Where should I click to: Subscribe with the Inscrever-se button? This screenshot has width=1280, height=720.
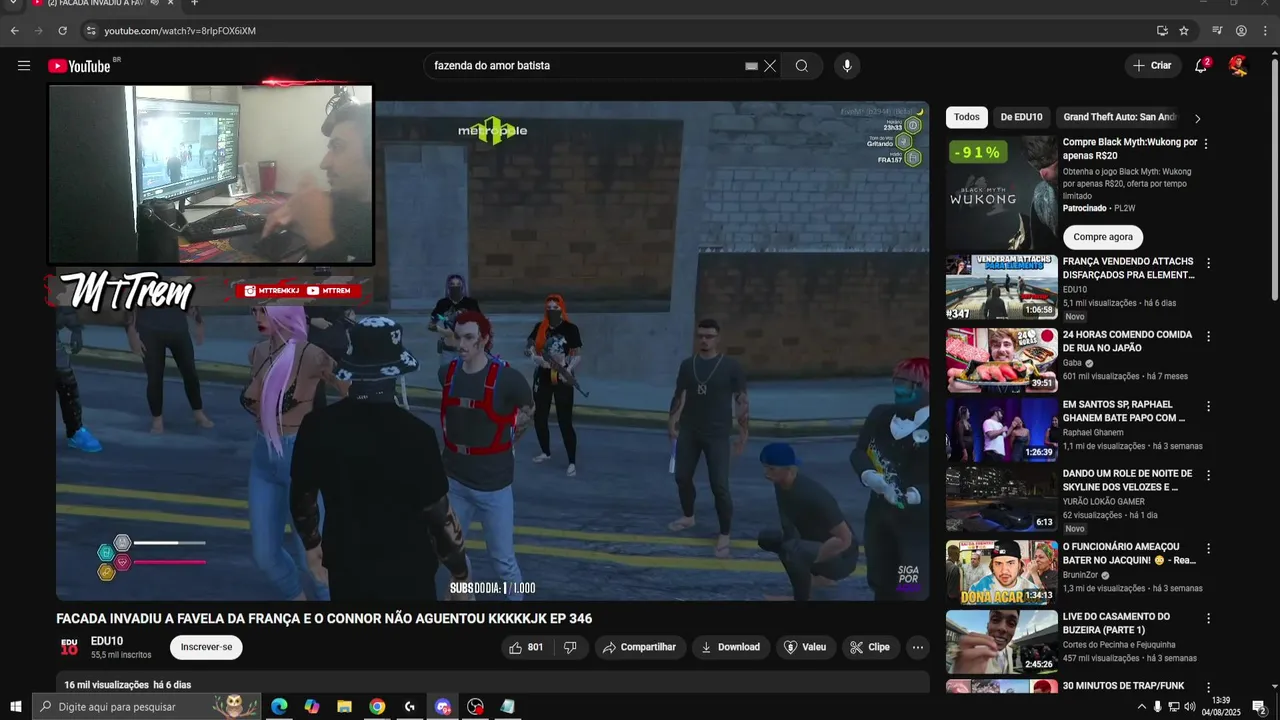pos(206,647)
